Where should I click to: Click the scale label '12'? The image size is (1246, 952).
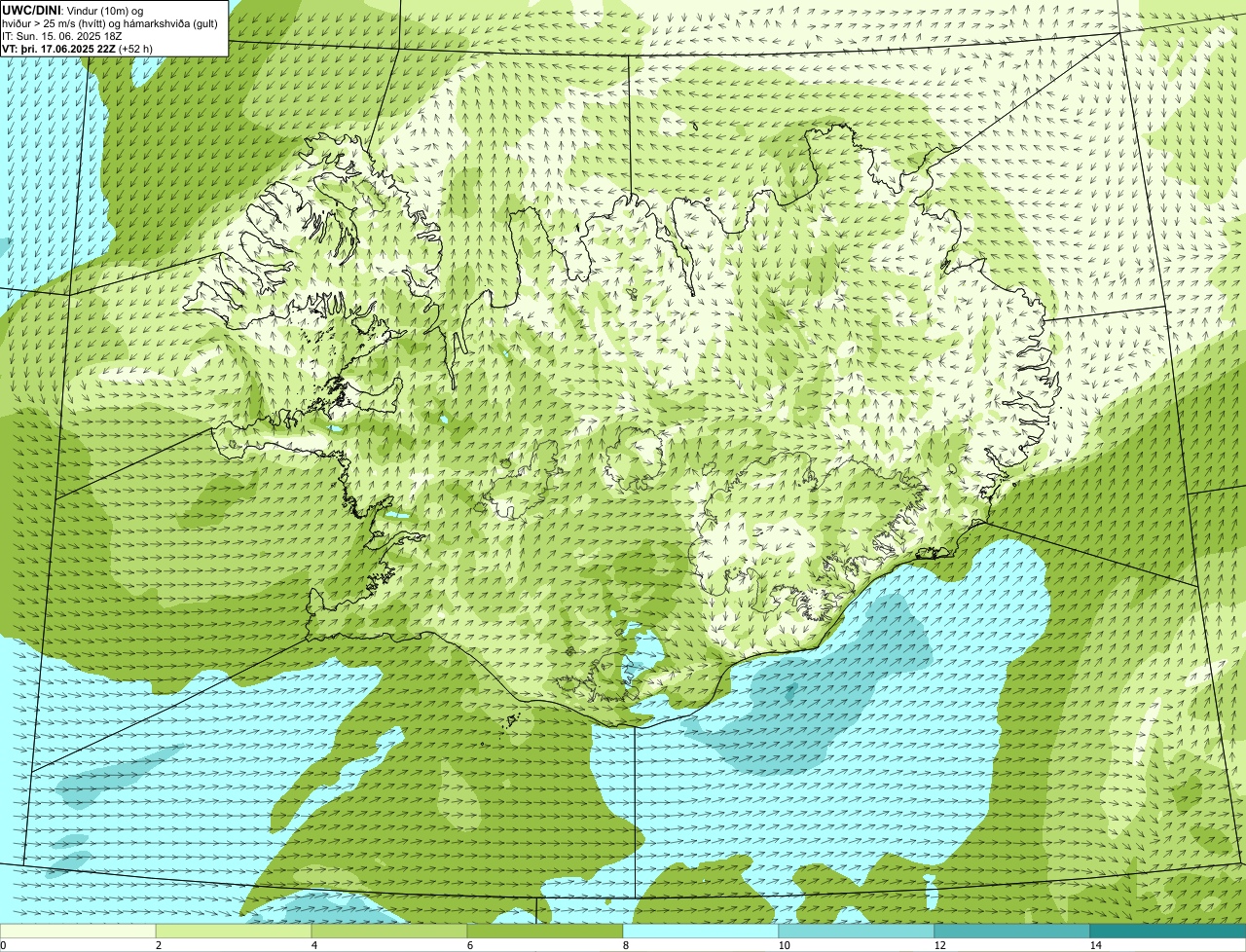coord(940,945)
